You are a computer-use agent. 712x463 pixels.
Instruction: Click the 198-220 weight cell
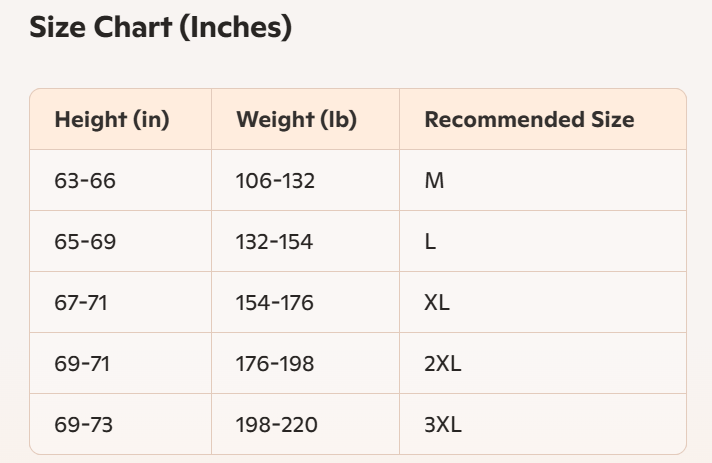tap(277, 425)
